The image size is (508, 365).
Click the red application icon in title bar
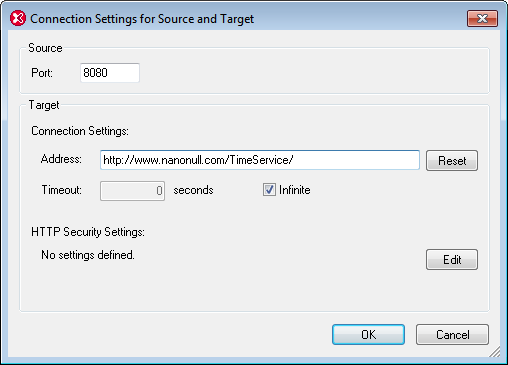point(18,18)
